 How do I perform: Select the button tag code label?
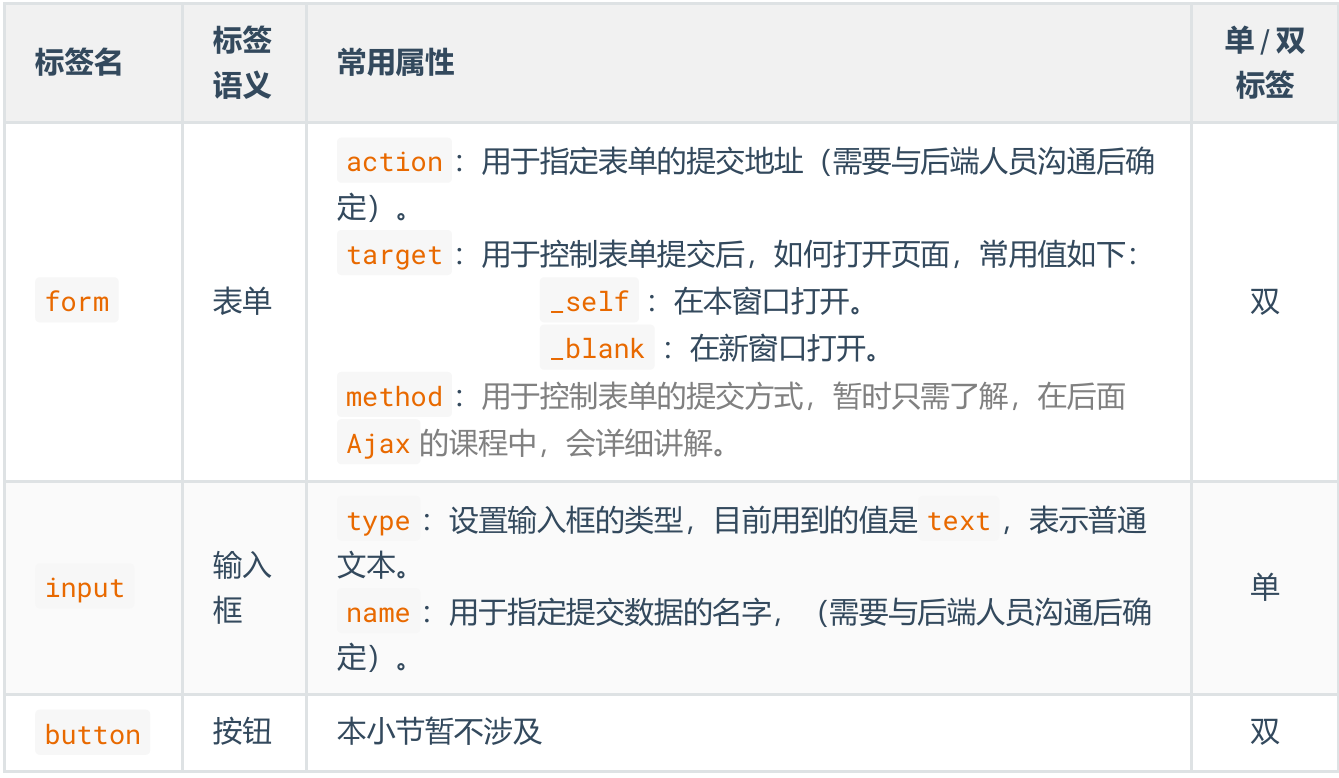coord(92,735)
